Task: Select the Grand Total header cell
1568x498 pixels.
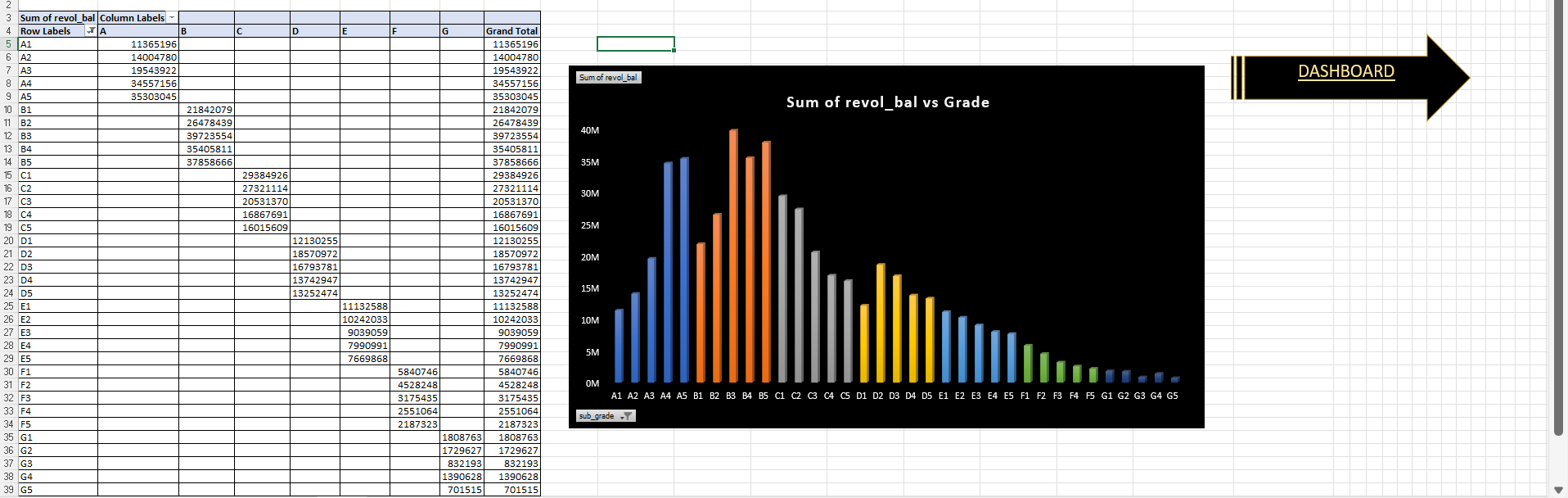Action: (511, 31)
